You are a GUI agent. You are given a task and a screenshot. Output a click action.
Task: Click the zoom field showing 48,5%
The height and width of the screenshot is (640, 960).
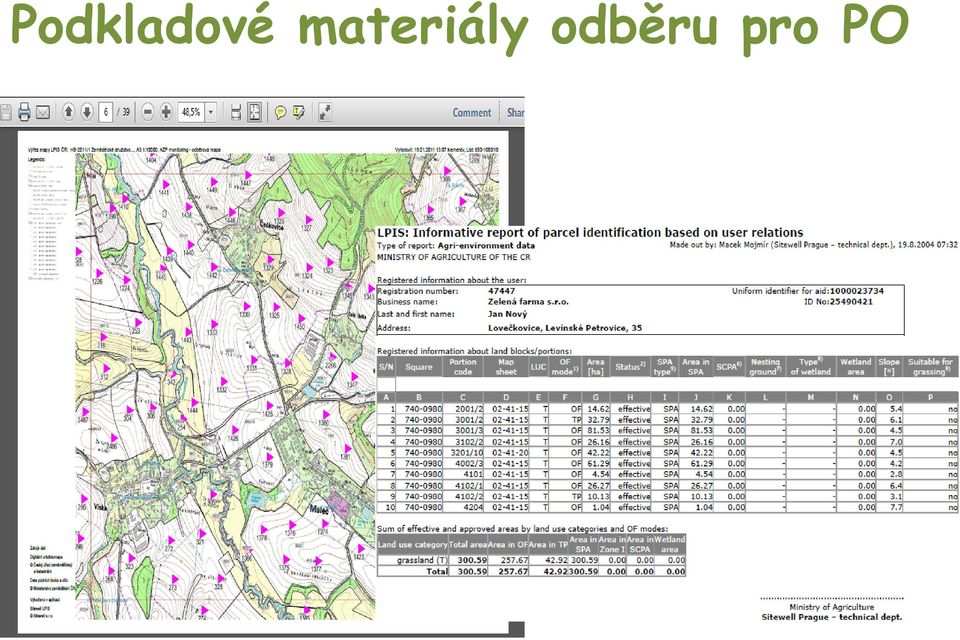(x=192, y=112)
